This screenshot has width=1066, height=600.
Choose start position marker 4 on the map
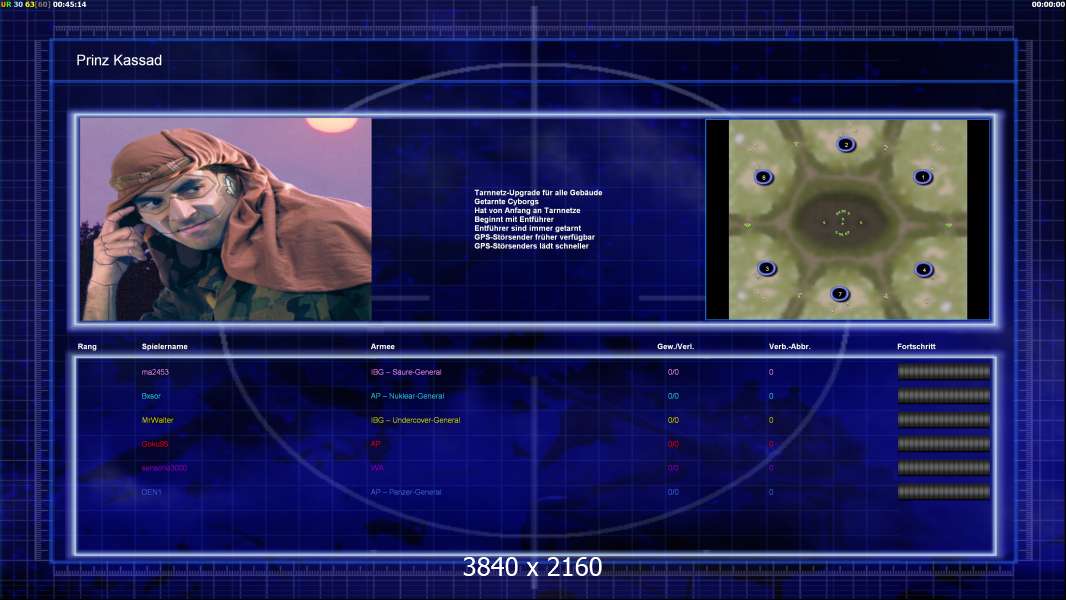coord(923,269)
